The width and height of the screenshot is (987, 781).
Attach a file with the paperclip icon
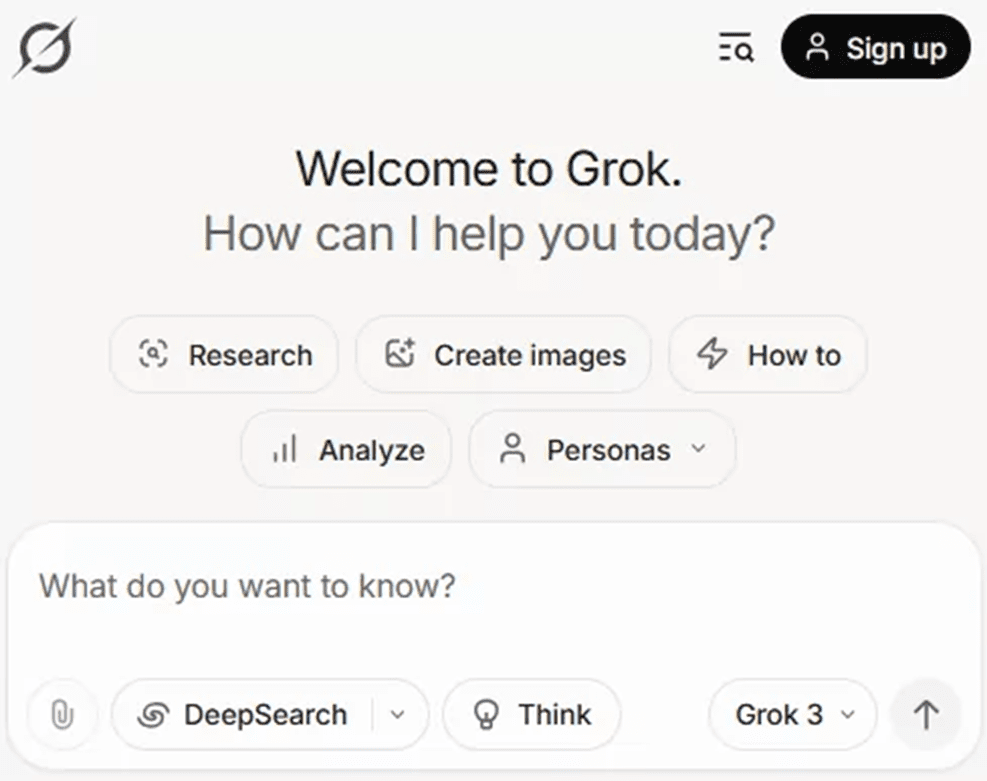click(62, 714)
